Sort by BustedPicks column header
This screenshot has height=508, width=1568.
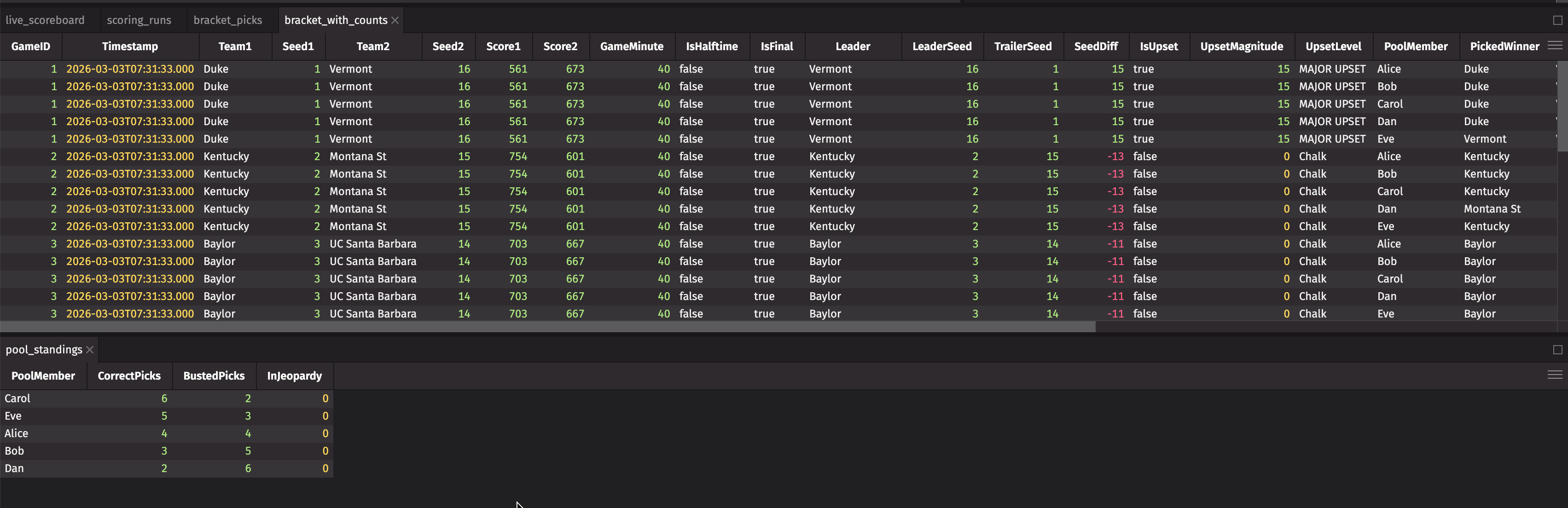click(214, 376)
